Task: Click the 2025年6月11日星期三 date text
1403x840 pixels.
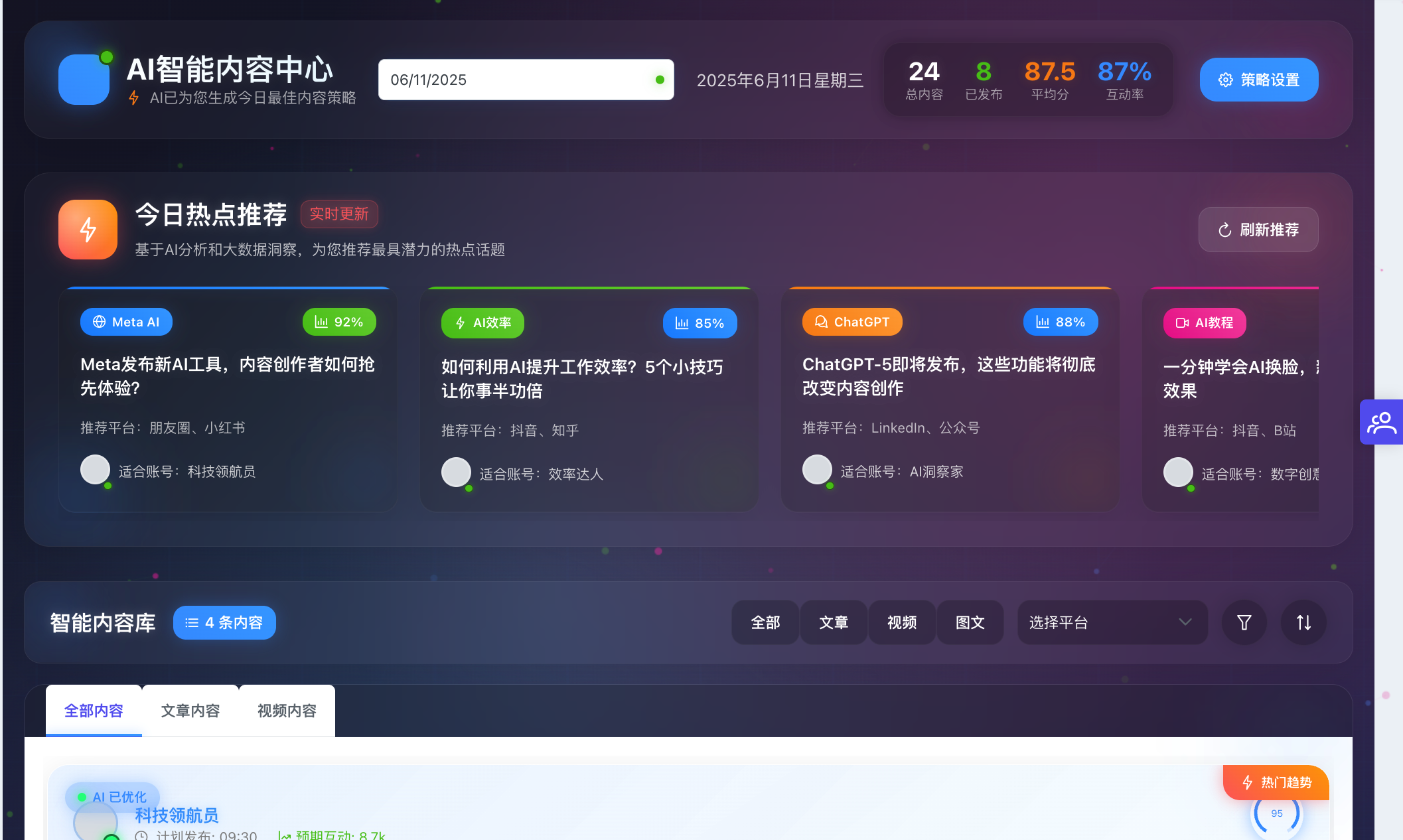Action: tap(780, 80)
